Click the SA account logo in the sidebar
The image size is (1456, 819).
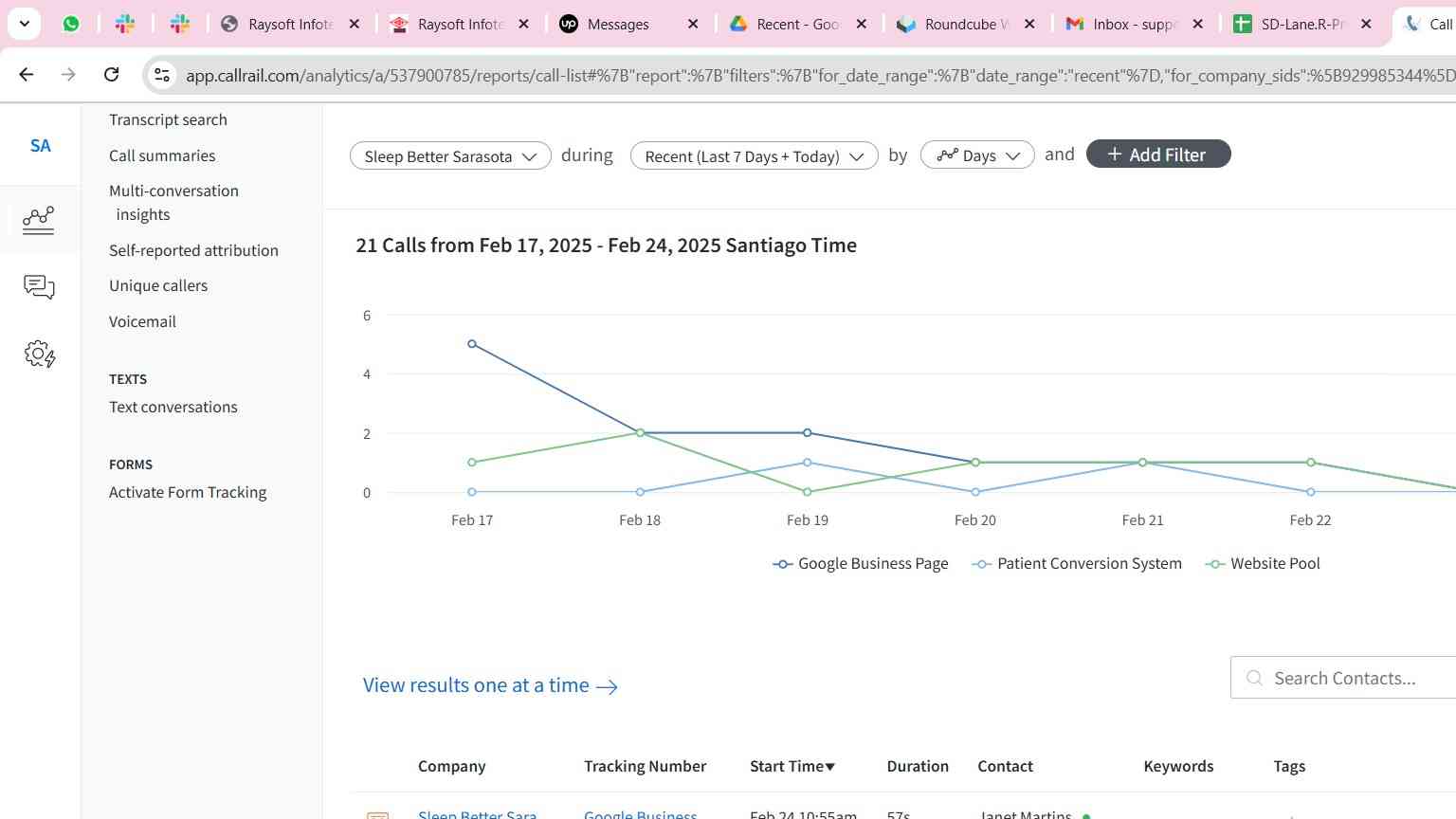coord(40,146)
